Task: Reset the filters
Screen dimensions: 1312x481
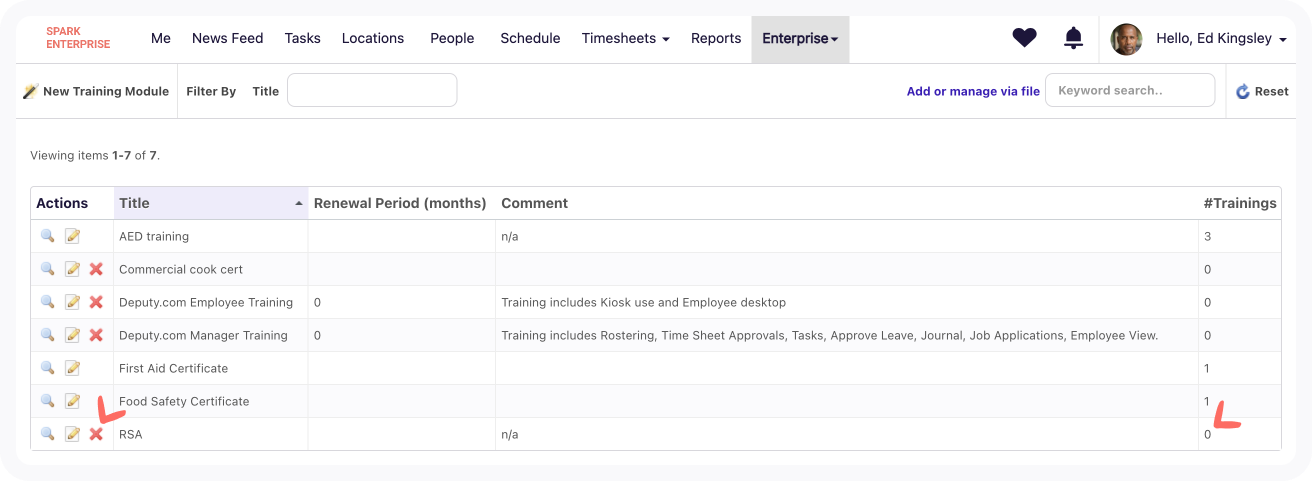Action: [1262, 91]
